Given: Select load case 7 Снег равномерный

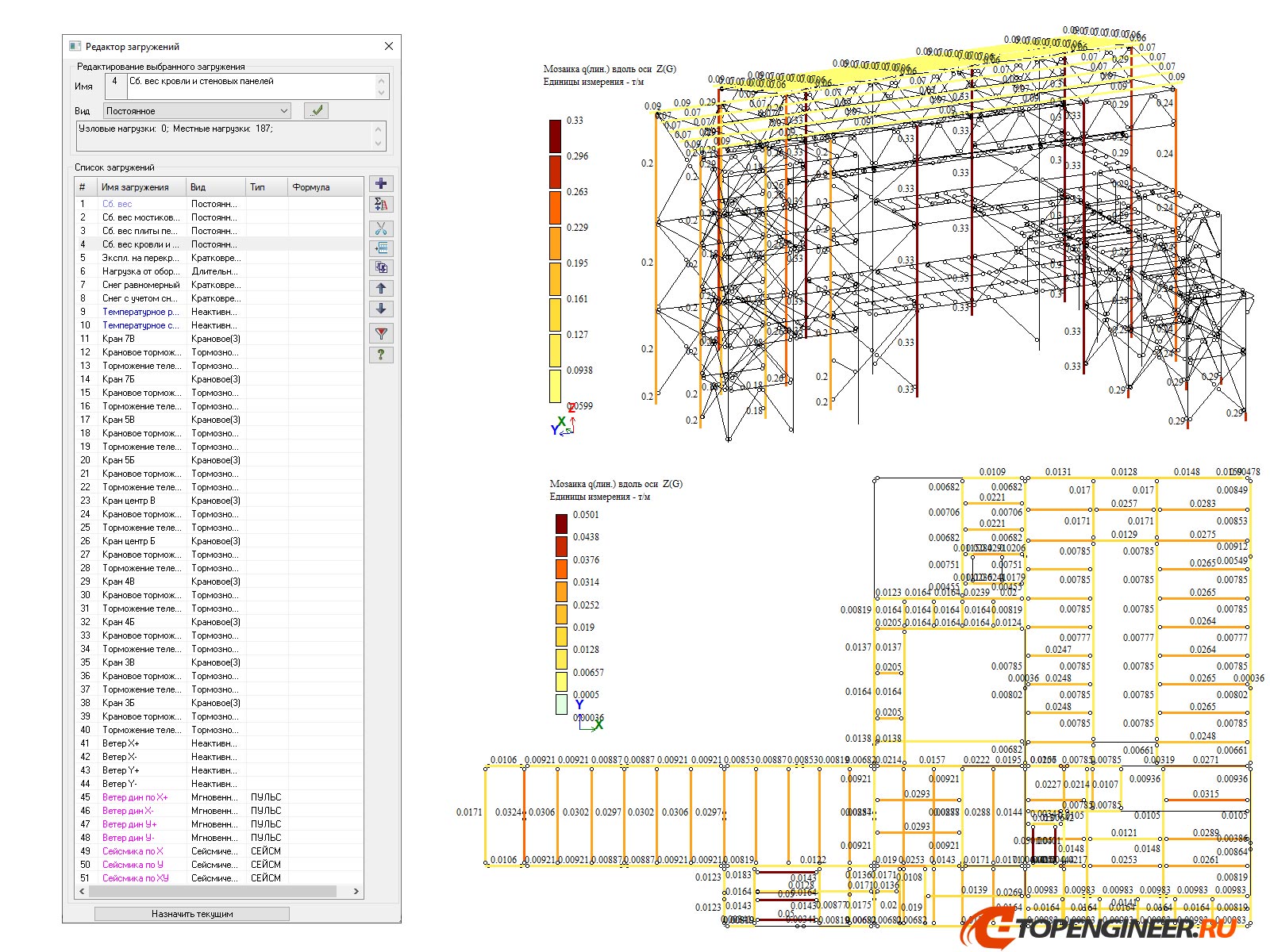Looking at the screenshot, I should coord(140,285).
